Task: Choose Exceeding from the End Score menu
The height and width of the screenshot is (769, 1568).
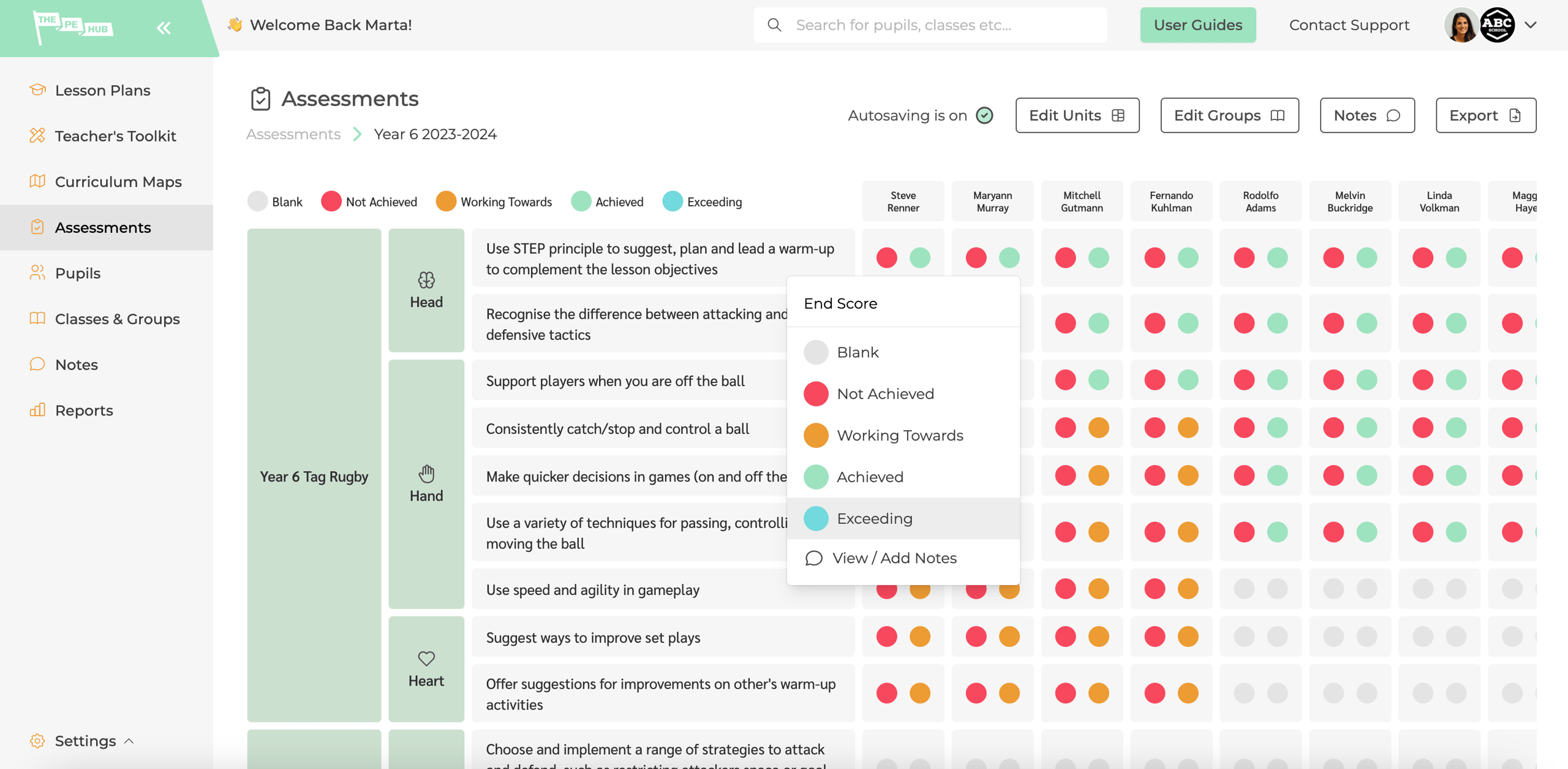Action: [875, 518]
